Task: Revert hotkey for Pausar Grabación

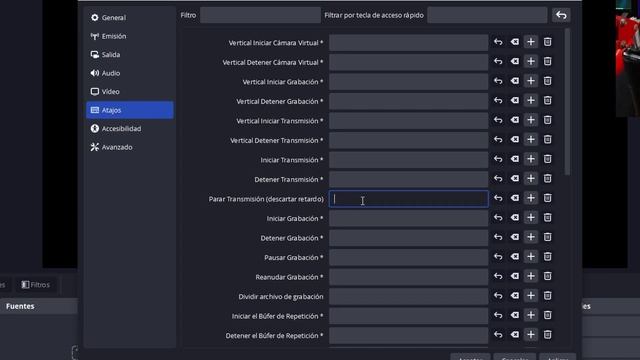Action: (x=498, y=257)
